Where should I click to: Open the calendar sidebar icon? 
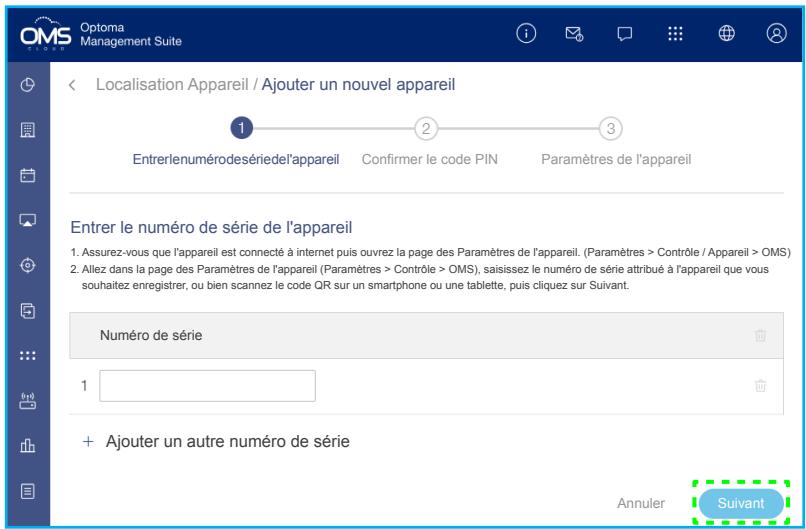pyautogui.click(x=28, y=175)
